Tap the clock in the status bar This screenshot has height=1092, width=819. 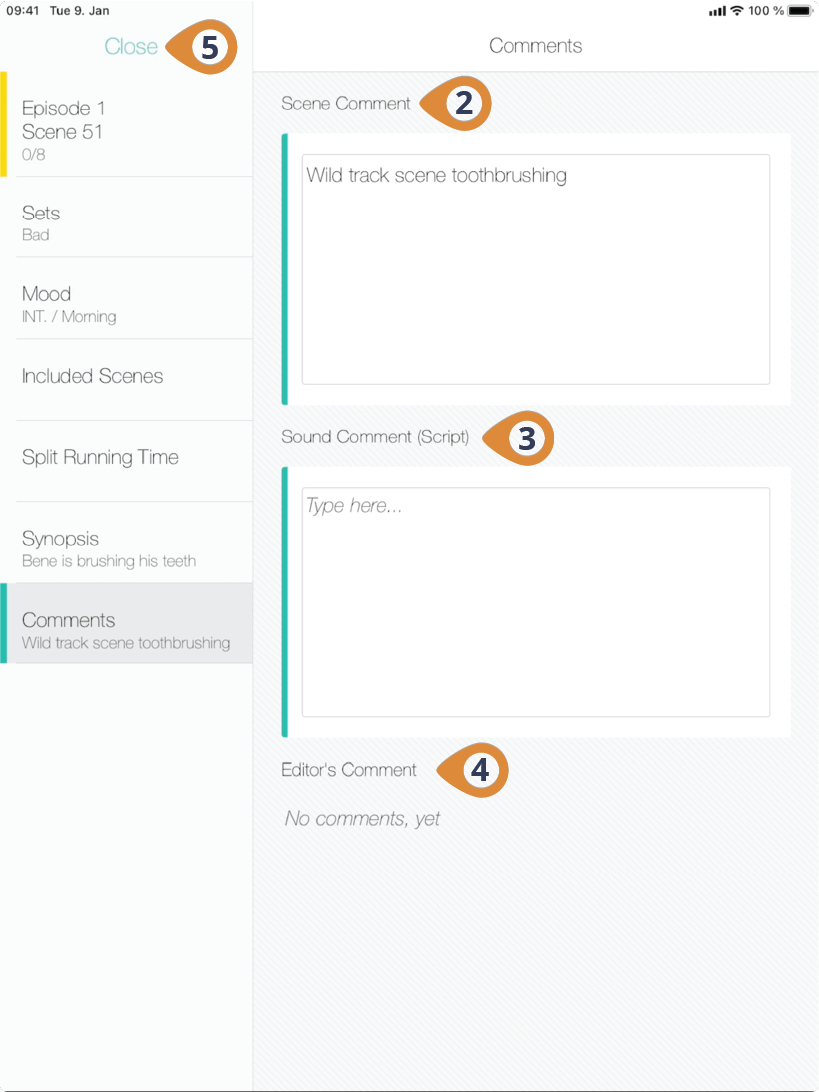point(21,11)
